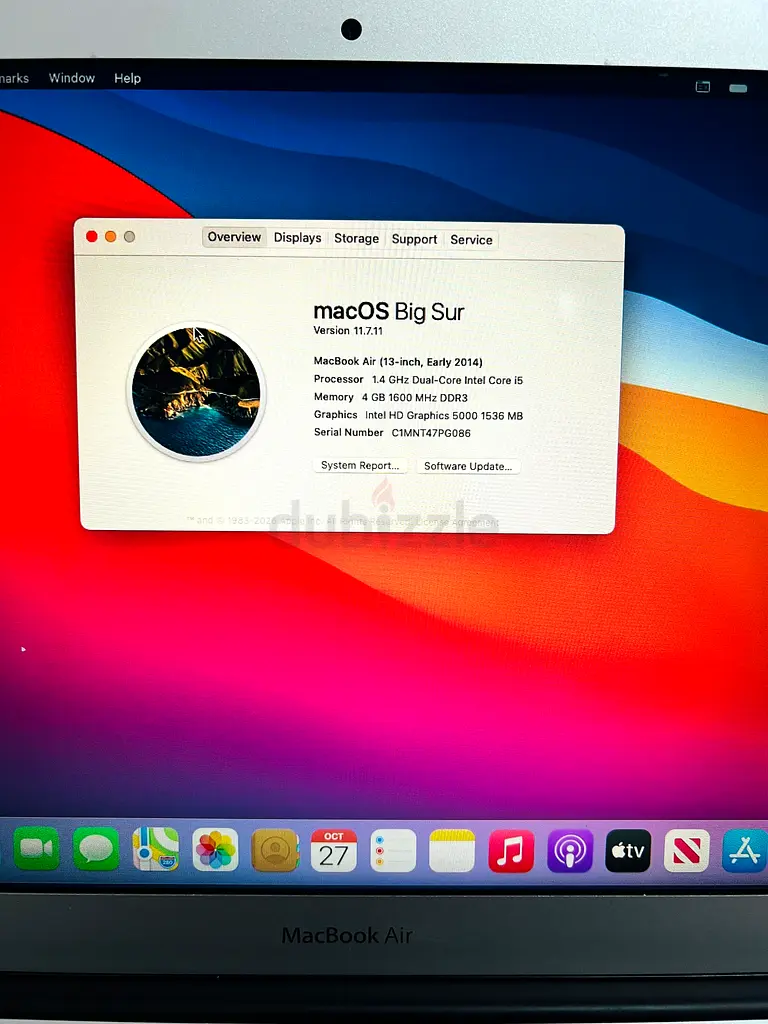Viewport: 768px width, 1024px height.
Task: Open the Help menu
Action: (127, 78)
